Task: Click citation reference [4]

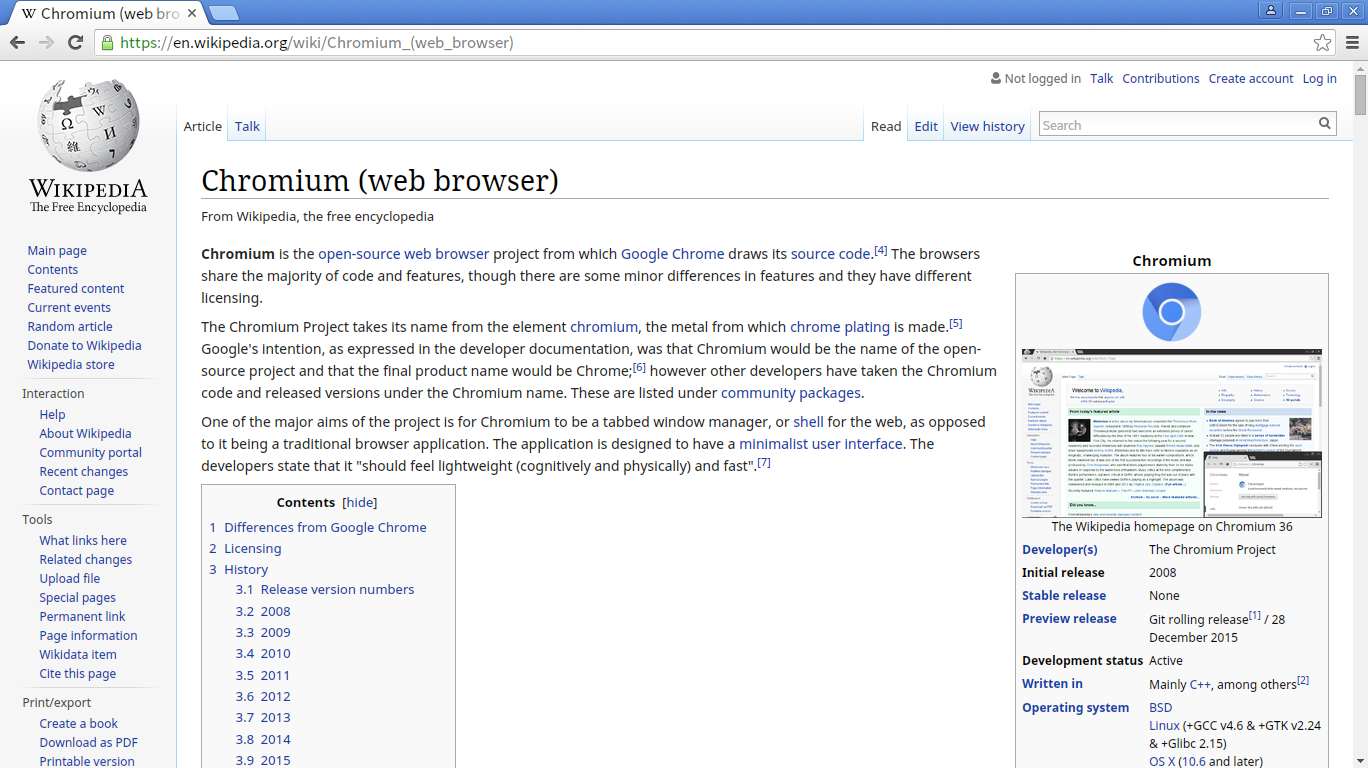Action: tap(881, 250)
